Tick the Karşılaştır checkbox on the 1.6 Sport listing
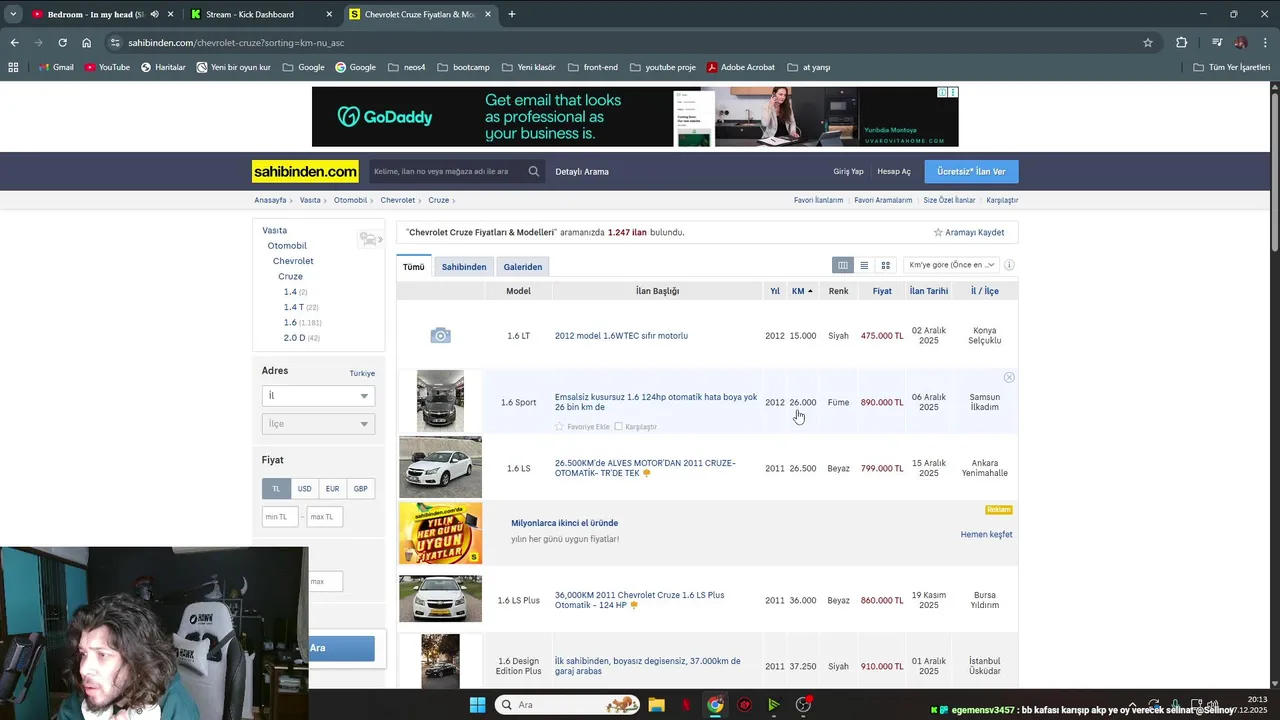 618,427
